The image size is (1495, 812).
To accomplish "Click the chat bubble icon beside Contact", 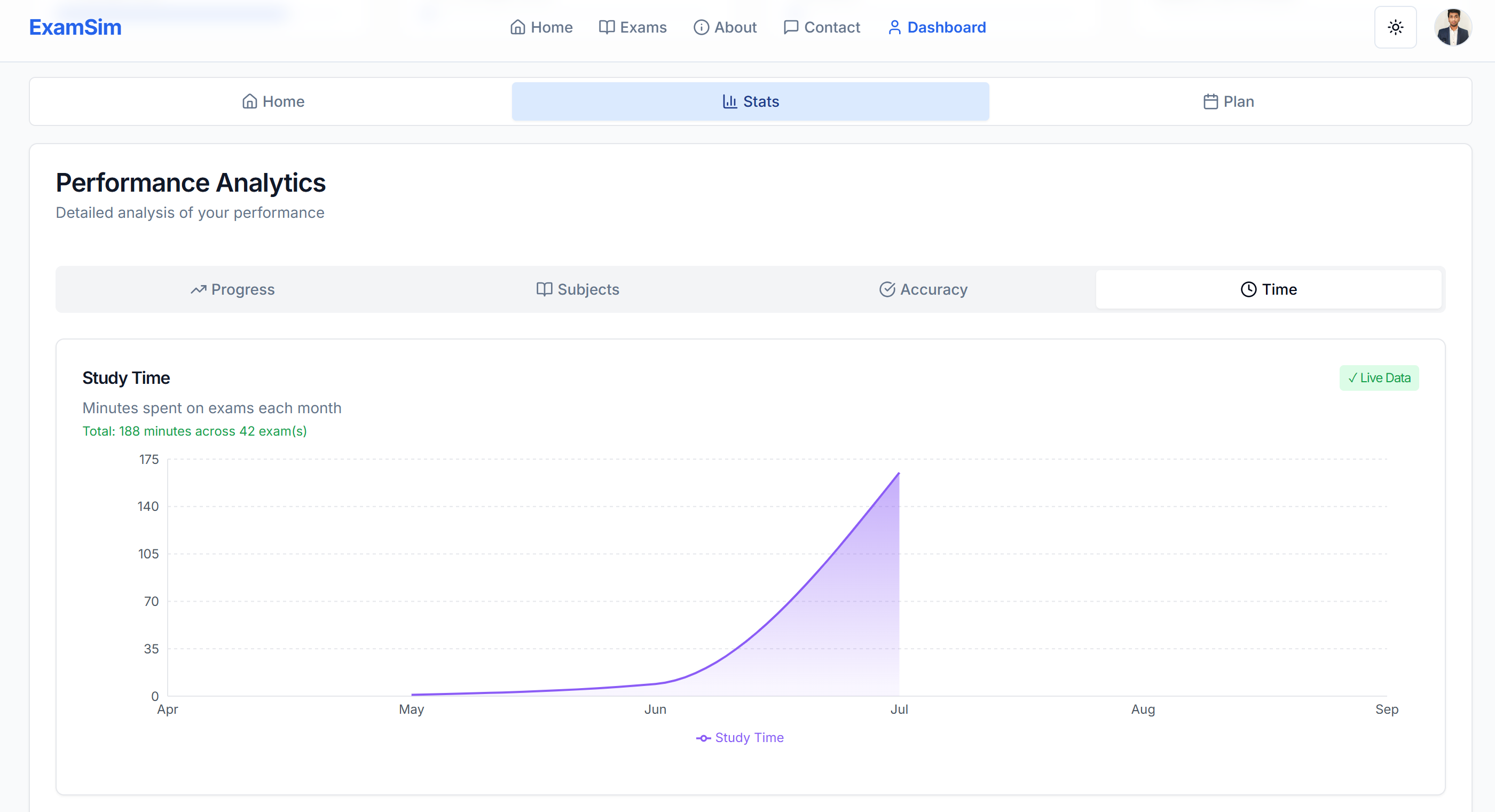I will pos(790,27).
